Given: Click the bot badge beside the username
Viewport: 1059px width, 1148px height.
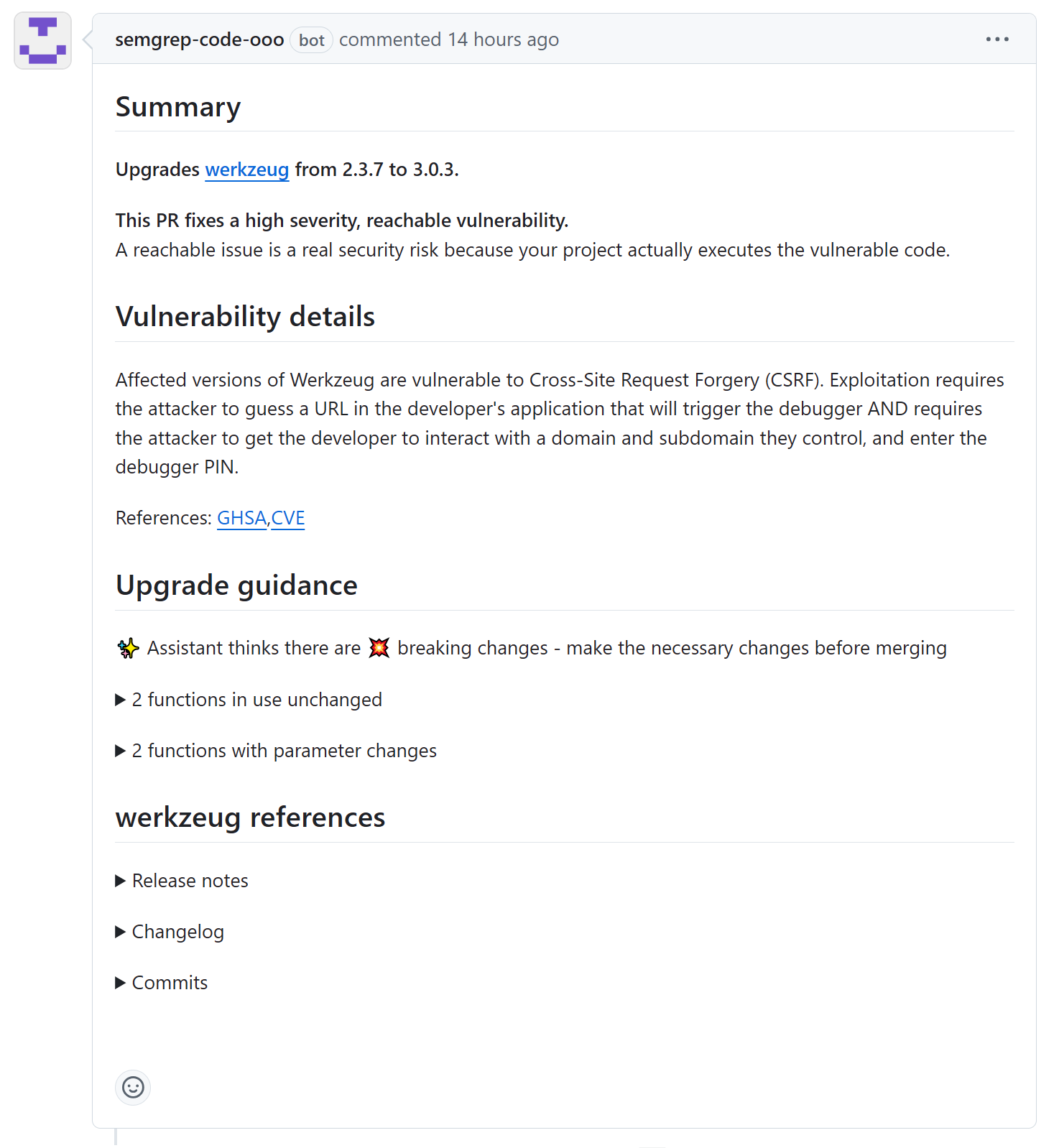Looking at the screenshot, I should coord(311,40).
